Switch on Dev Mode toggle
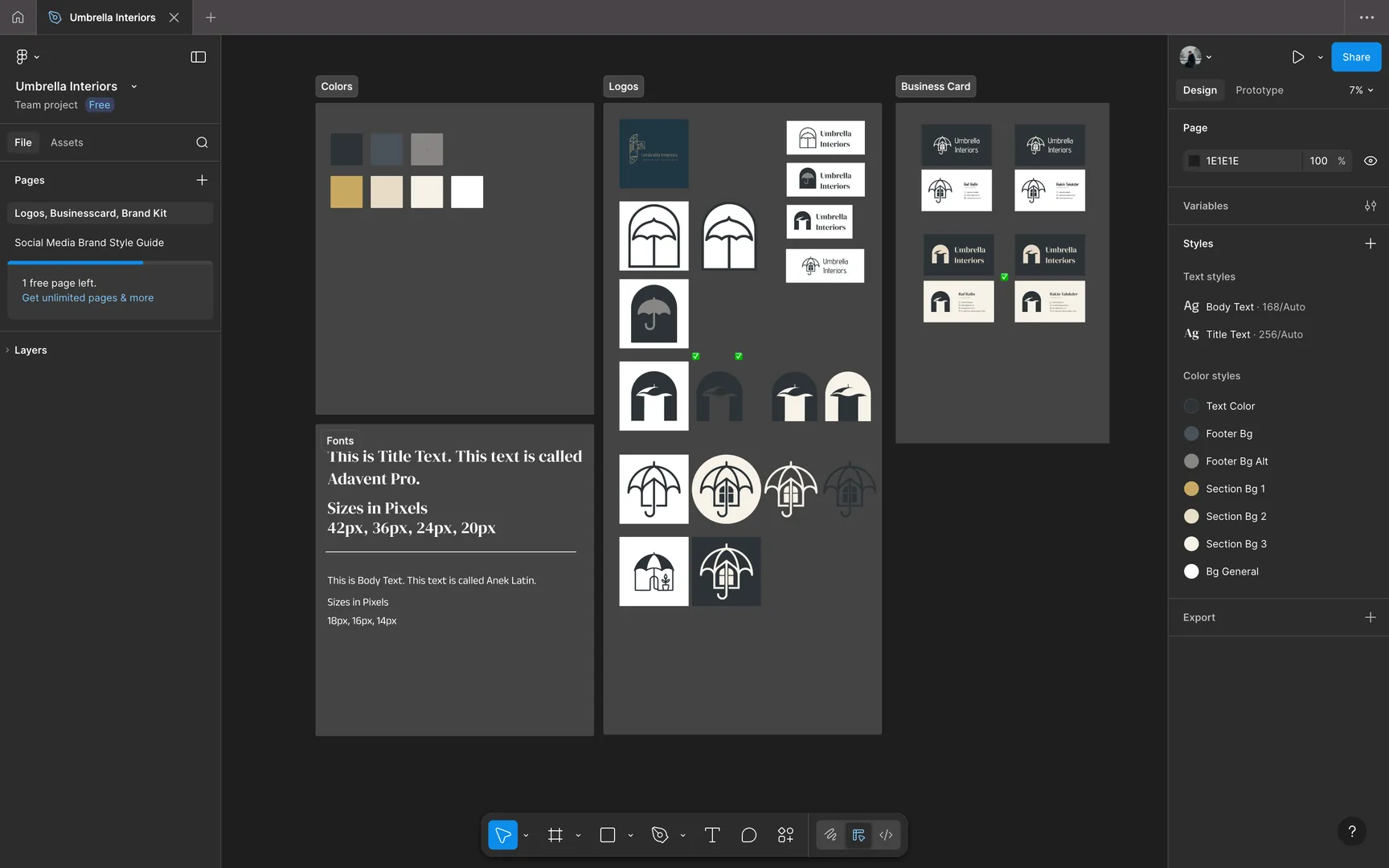 pyautogui.click(x=886, y=835)
